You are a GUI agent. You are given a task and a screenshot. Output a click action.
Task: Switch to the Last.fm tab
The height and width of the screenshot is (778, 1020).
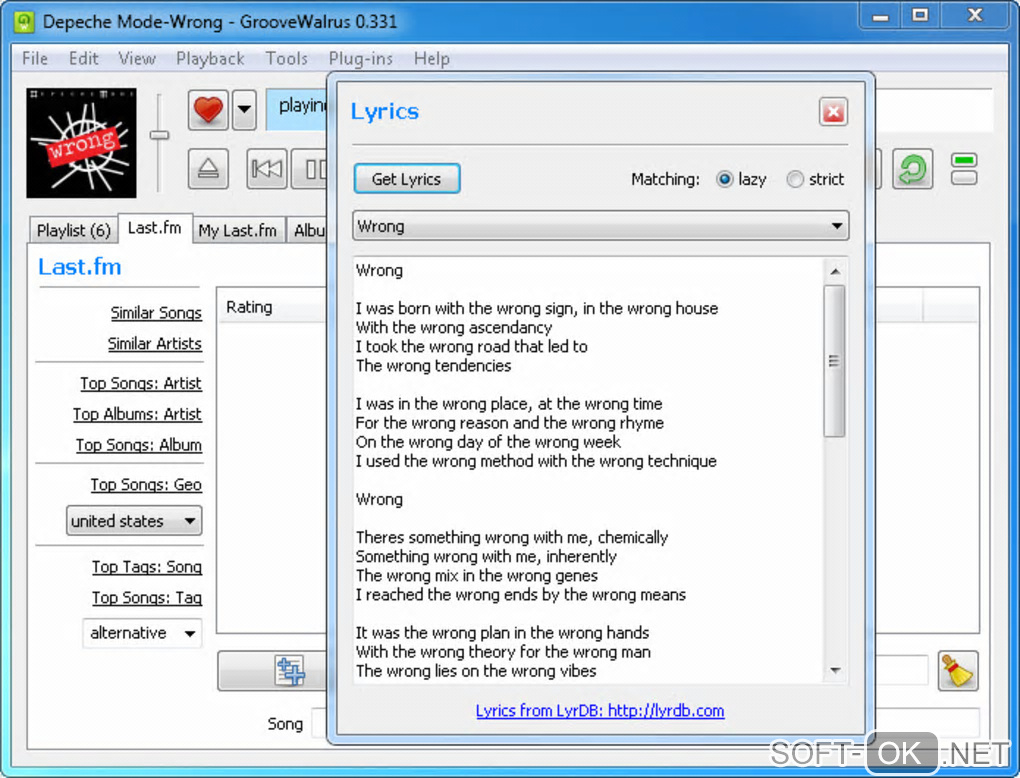pyautogui.click(x=155, y=228)
